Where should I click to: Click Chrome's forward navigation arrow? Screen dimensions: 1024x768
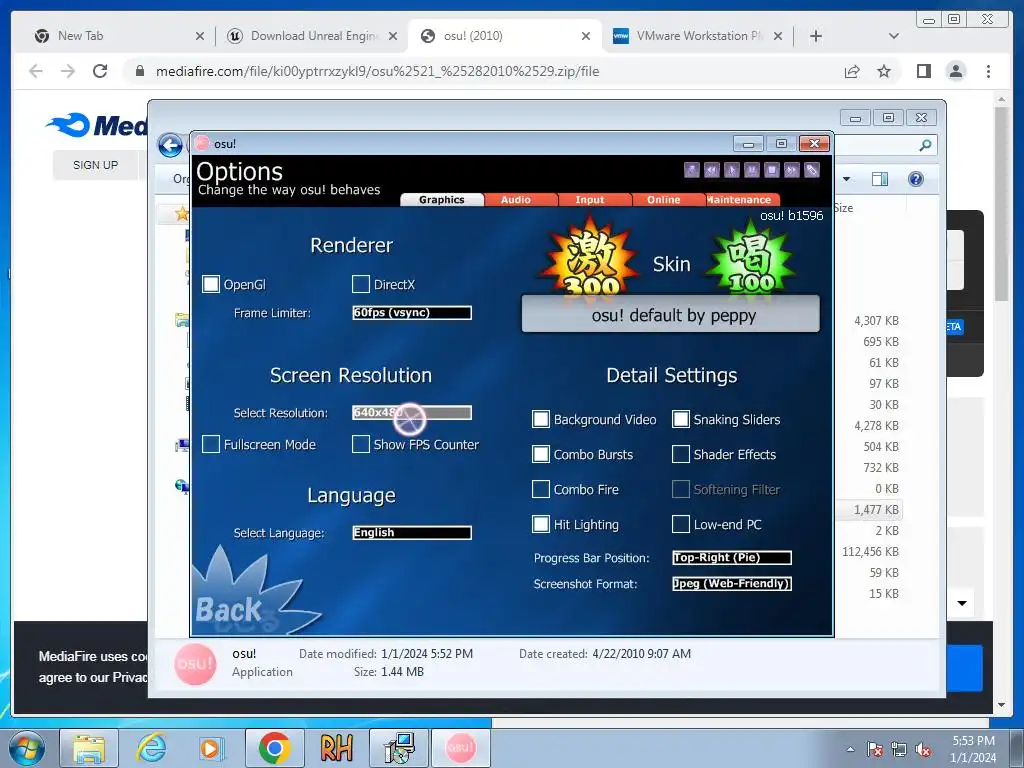point(68,71)
